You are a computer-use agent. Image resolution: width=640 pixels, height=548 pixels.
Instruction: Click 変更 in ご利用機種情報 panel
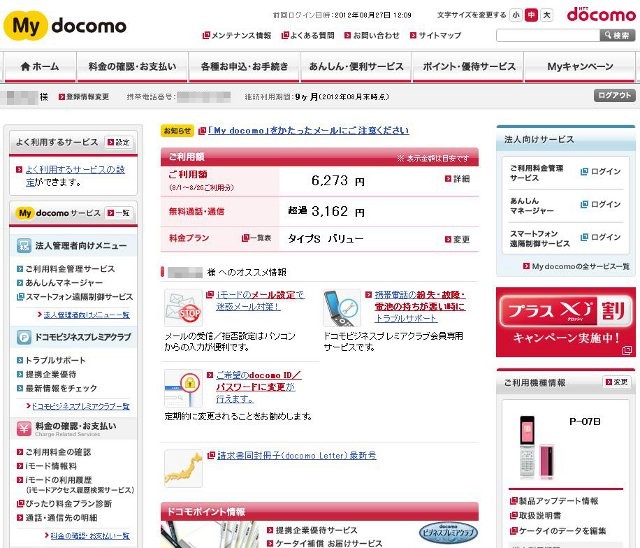click(617, 382)
